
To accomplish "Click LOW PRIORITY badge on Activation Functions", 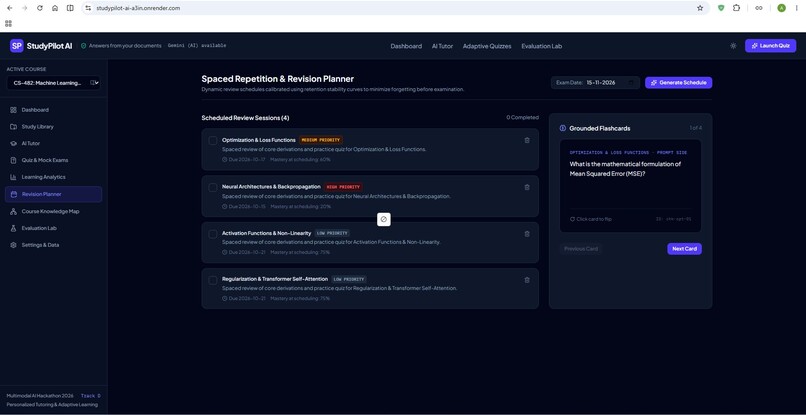I will [x=332, y=233].
